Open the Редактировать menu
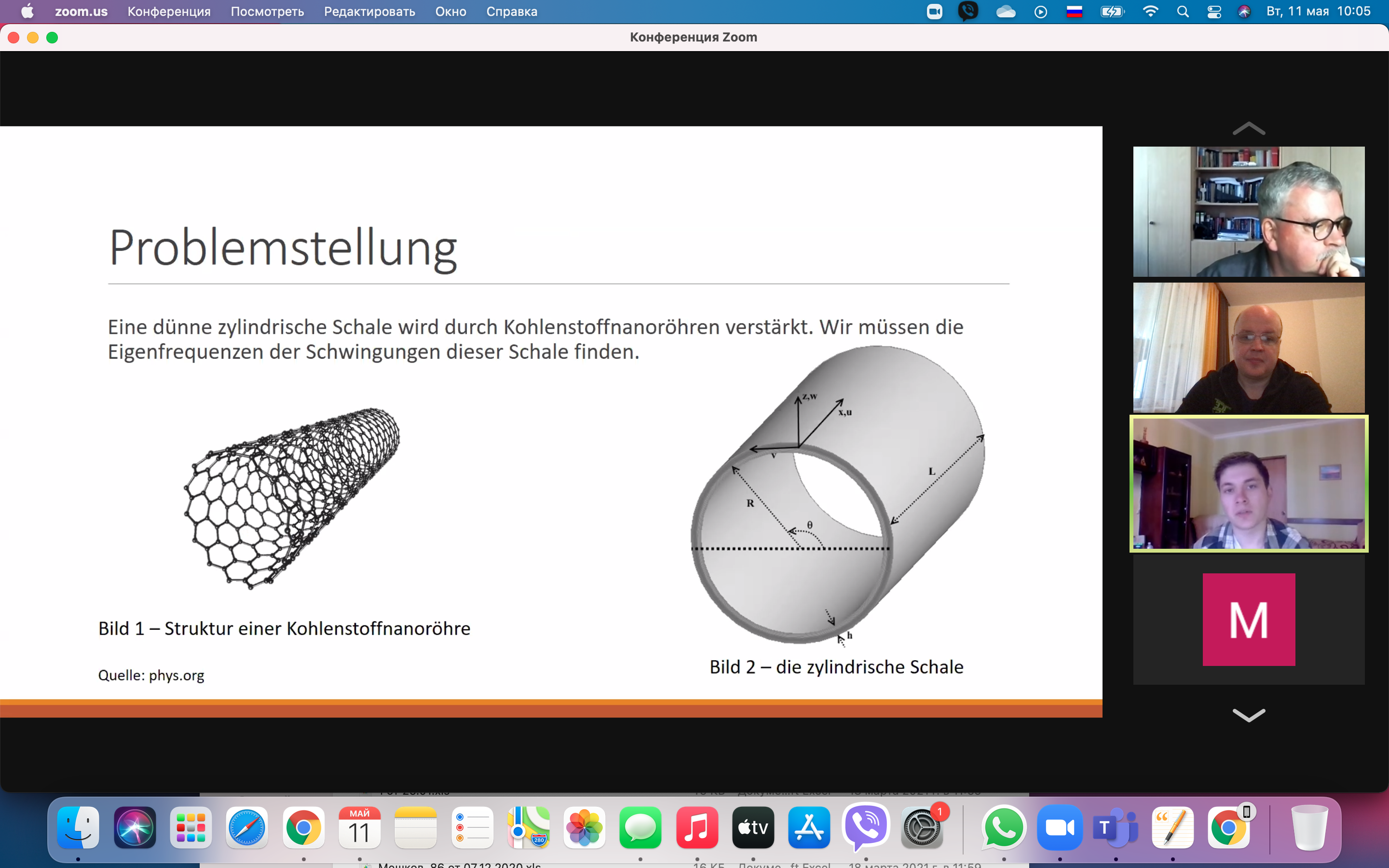The width and height of the screenshot is (1389, 868). click(x=369, y=12)
